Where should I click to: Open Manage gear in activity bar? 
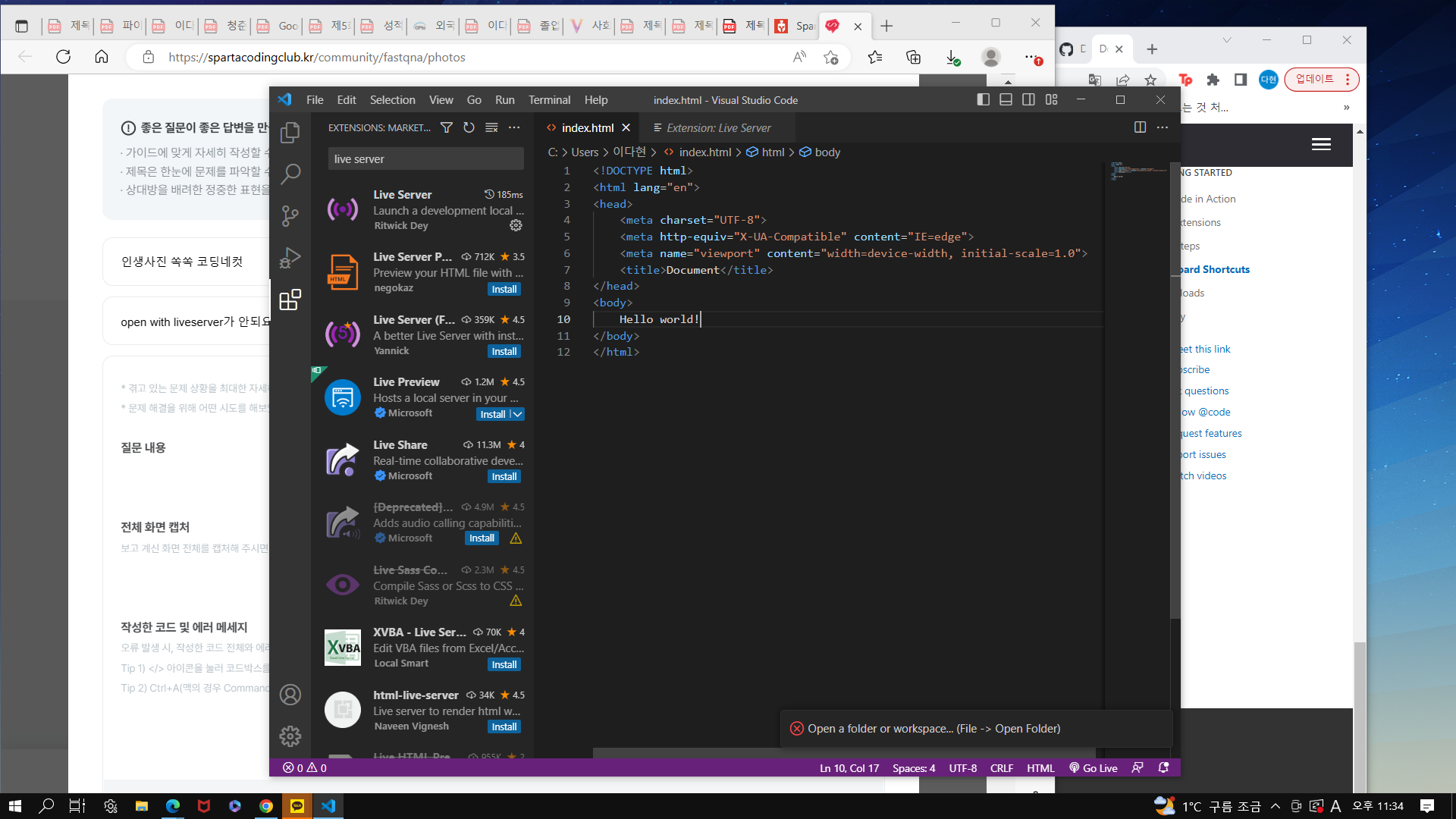[x=290, y=736]
